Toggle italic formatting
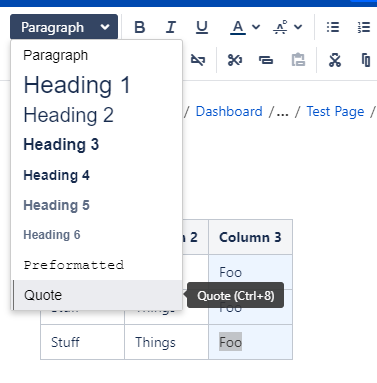The height and width of the screenshot is (383, 377). (171, 27)
